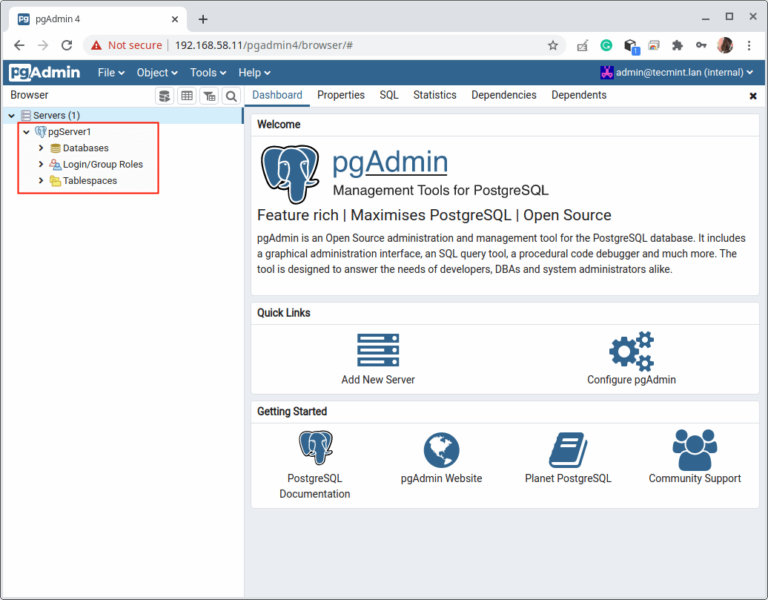
Task: Click the Add New Server icon
Action: (377, 351)
